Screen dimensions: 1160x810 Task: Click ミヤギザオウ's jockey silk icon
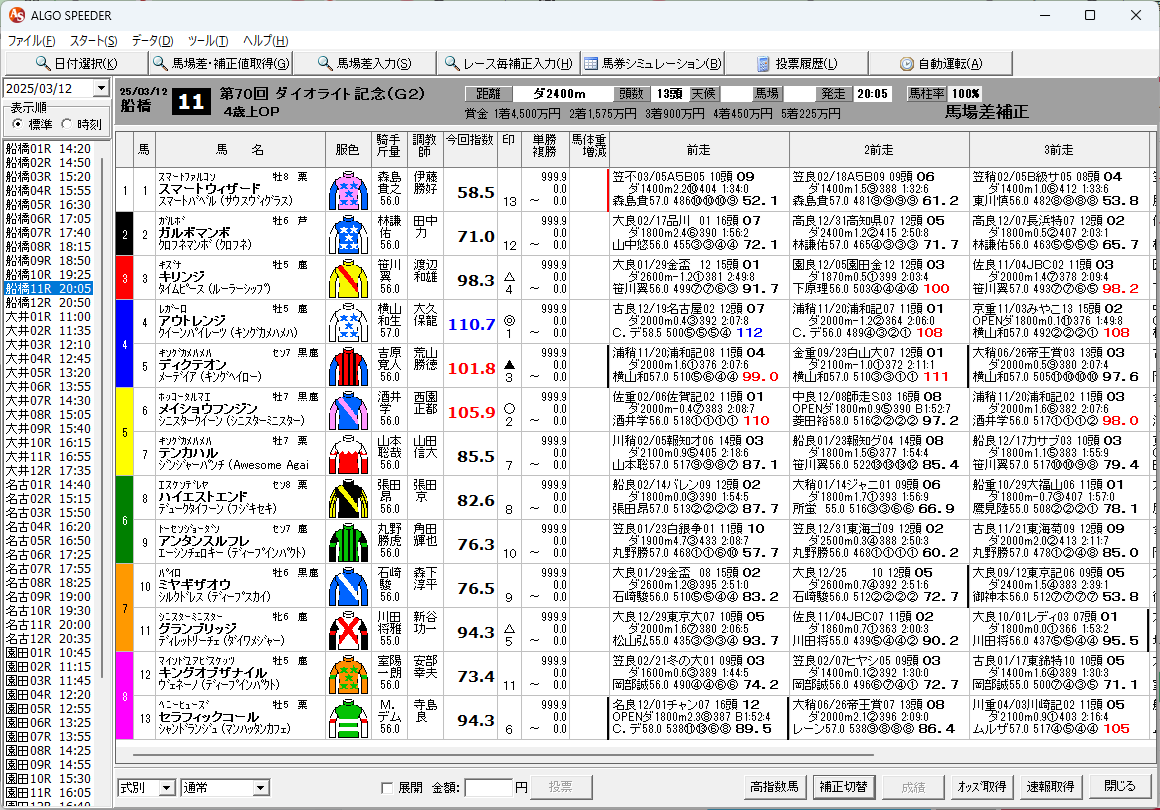348,587
